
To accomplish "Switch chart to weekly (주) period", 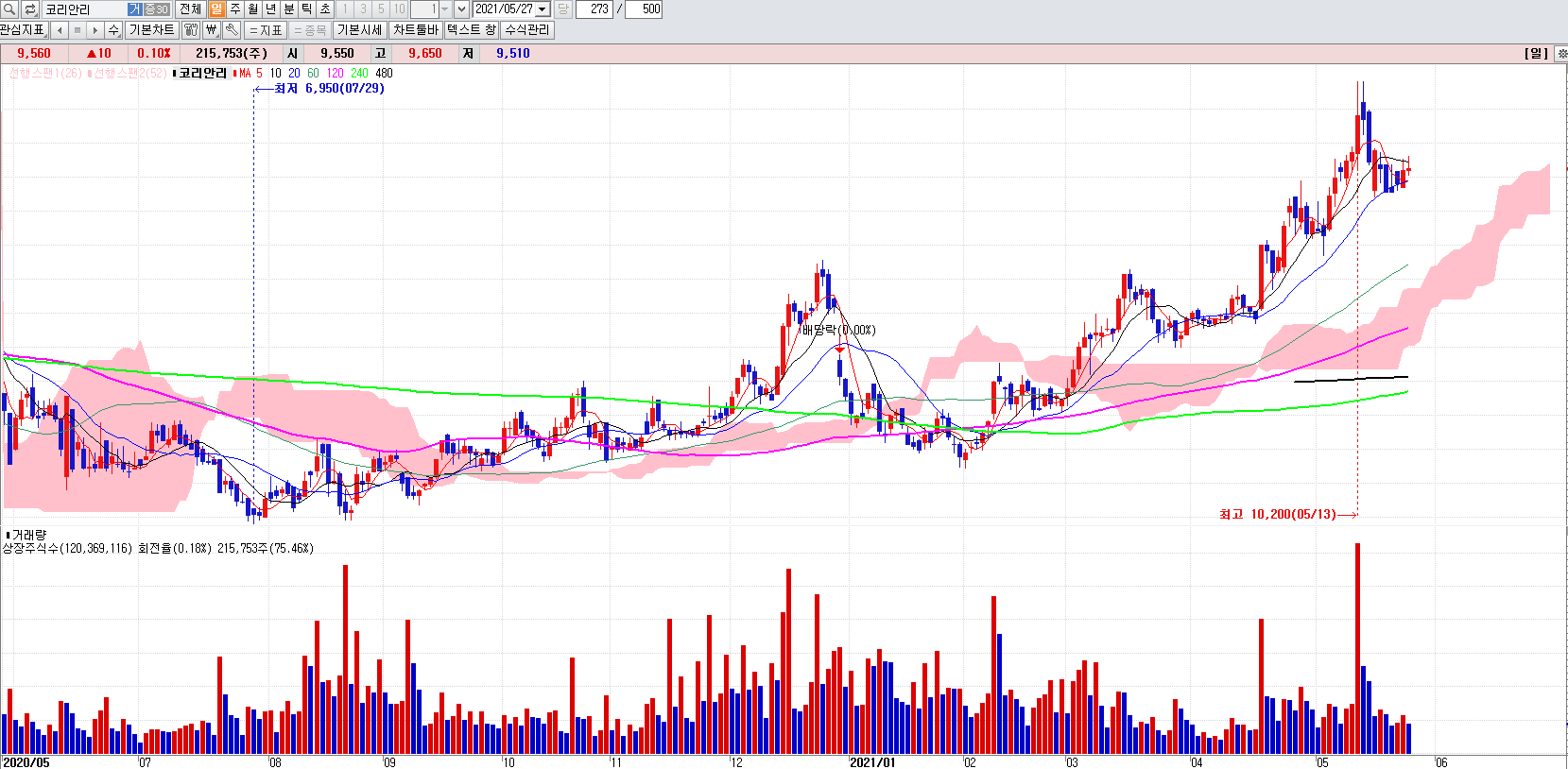I will pyautogui.click(x=235, y=9).
